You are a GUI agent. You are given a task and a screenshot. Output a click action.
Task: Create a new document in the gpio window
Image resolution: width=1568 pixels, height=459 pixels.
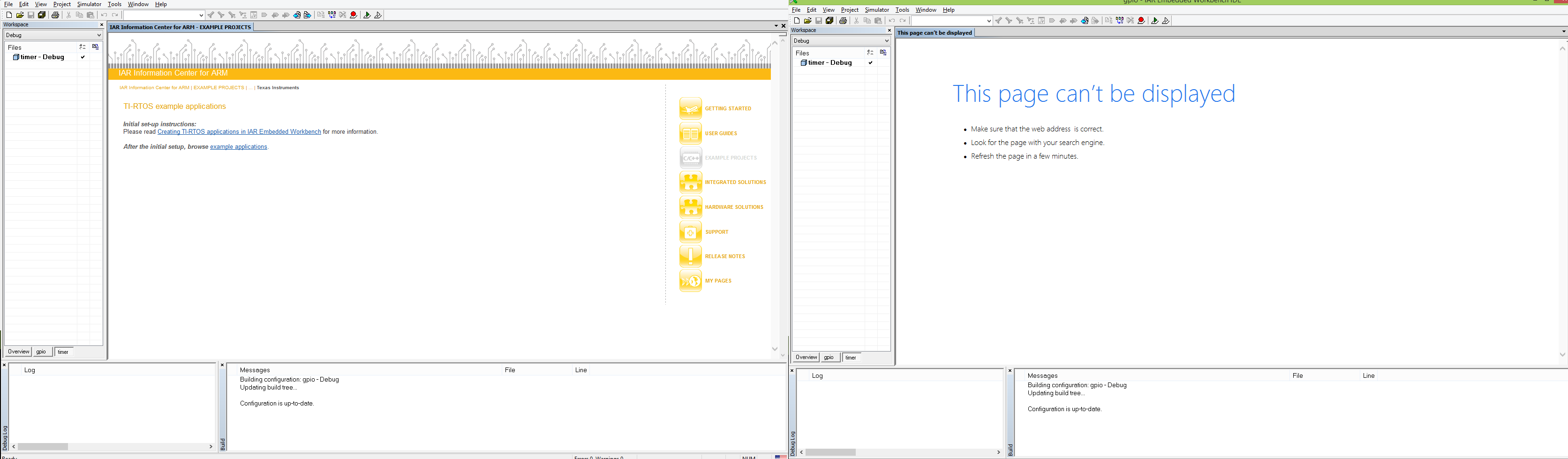tap(797, 21)
